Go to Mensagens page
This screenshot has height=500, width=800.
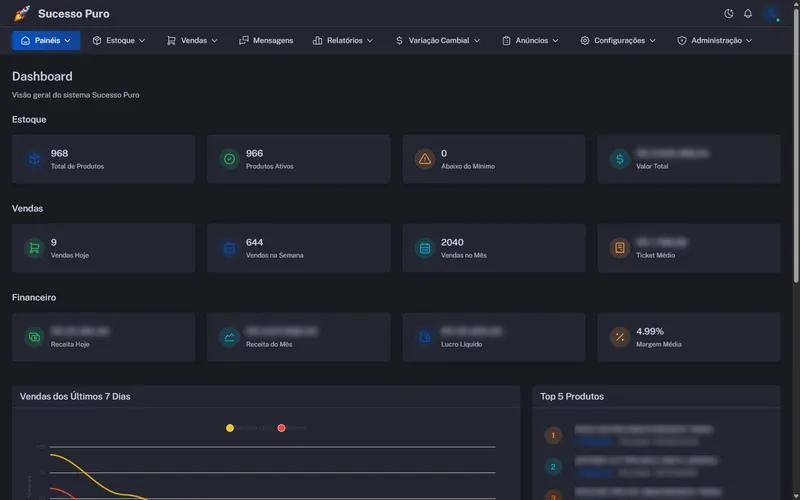click(266, 40)
